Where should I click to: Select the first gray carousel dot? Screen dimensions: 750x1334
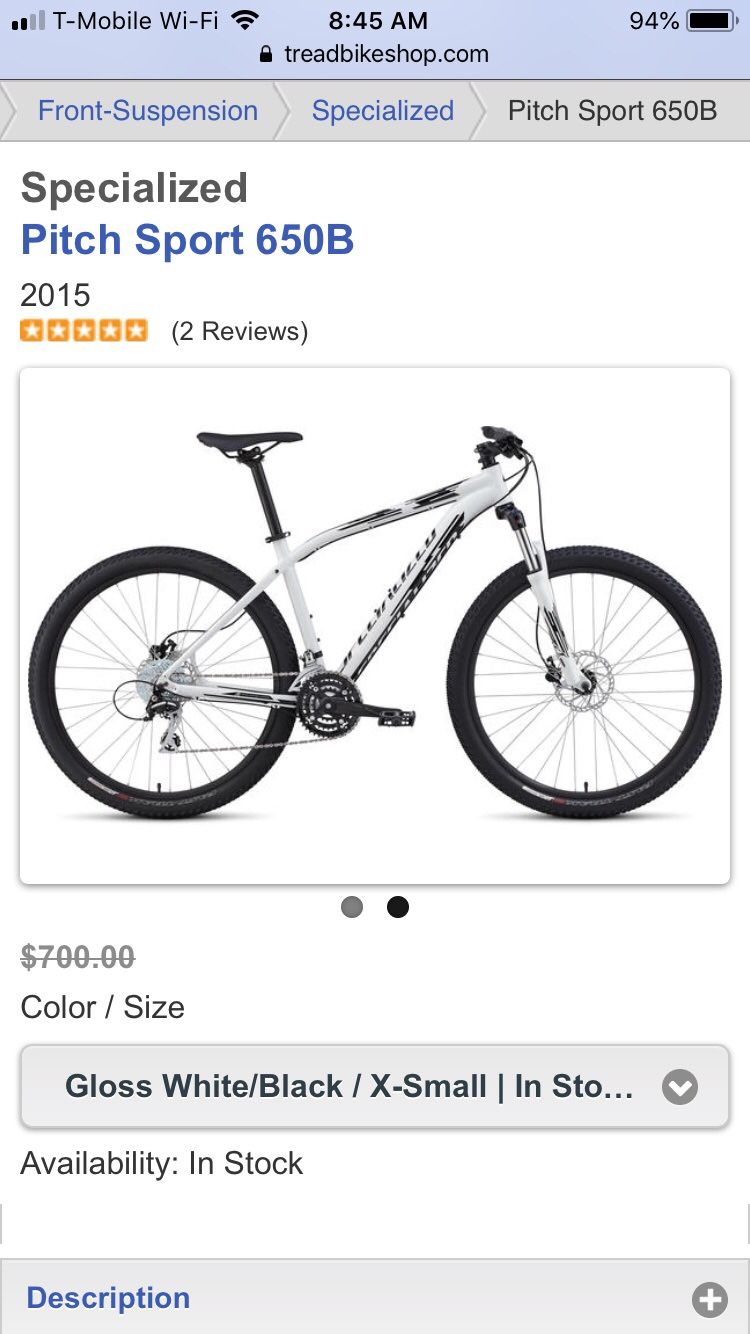tap(352, 907)
